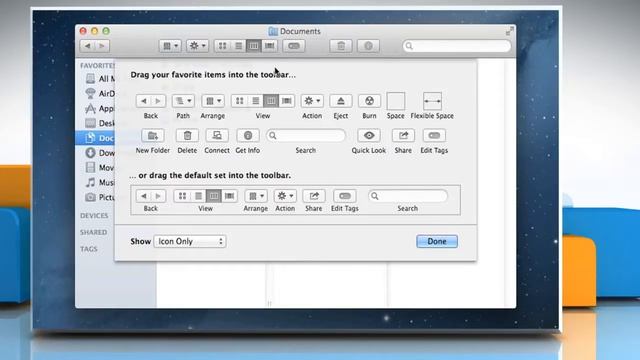Select list view in the default set View control
This screenshot has height=360, width=640.
point(198,196)
